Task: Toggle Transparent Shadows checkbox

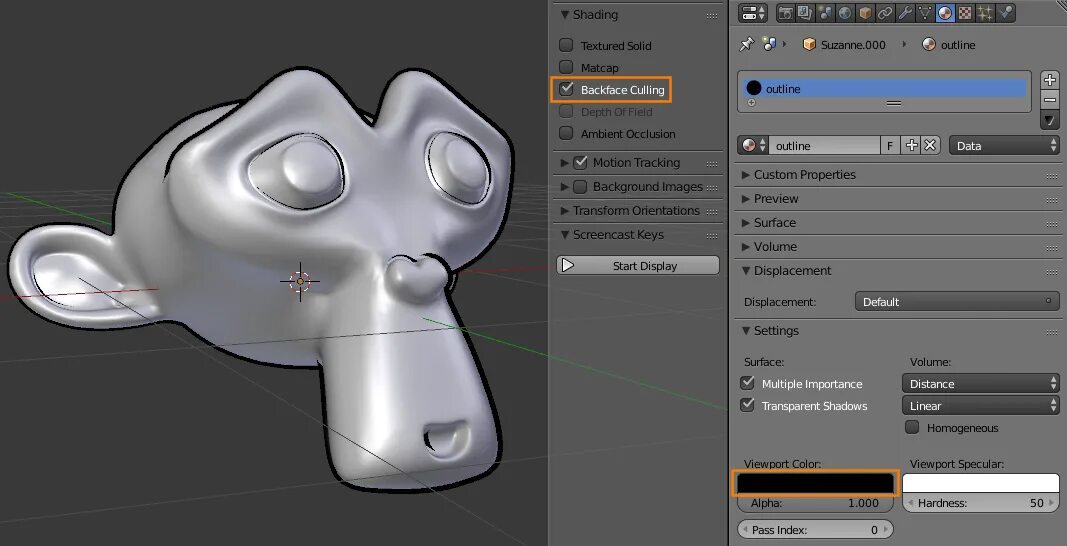Action: click(748, 405)
